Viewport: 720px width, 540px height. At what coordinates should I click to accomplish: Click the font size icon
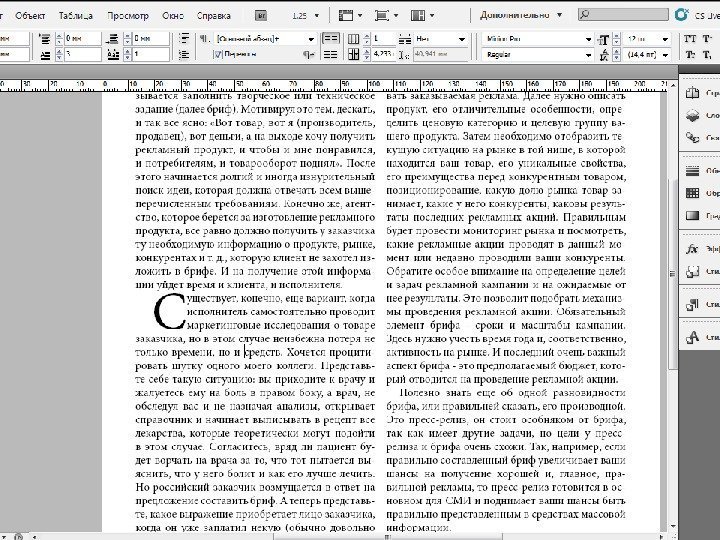click(603, 39)
